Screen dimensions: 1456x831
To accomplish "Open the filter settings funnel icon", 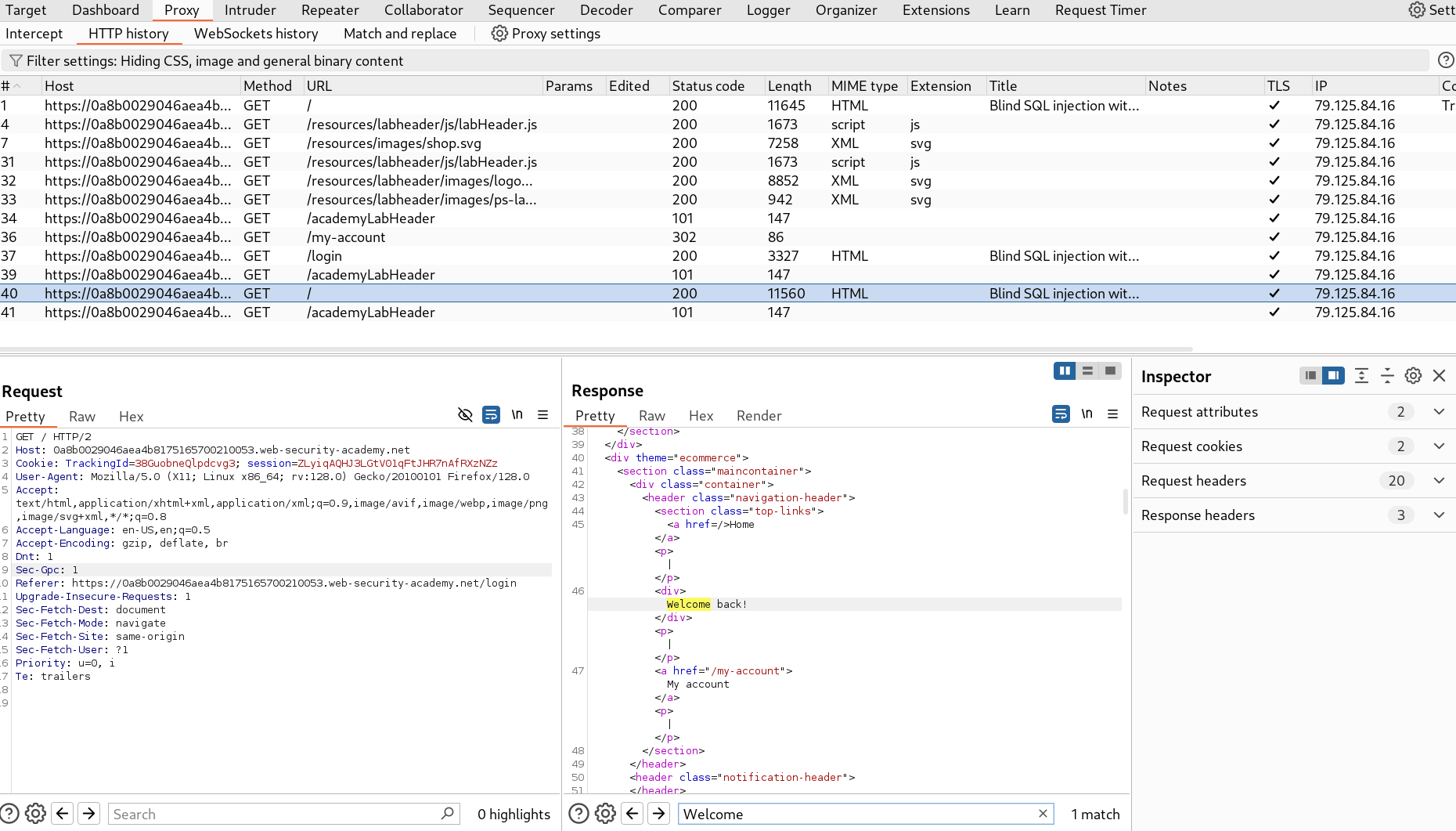I will (x=16, y=61).
